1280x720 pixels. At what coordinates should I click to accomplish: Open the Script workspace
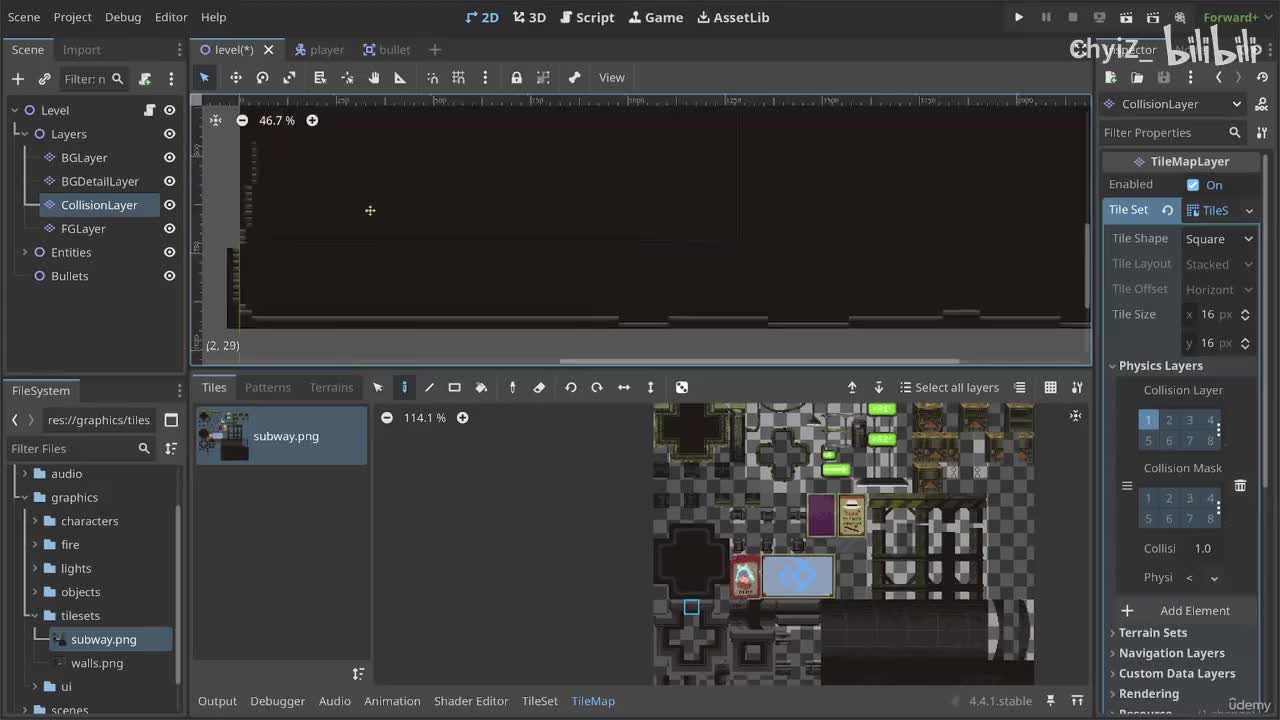pyautogui.click(x=587, y=17)
